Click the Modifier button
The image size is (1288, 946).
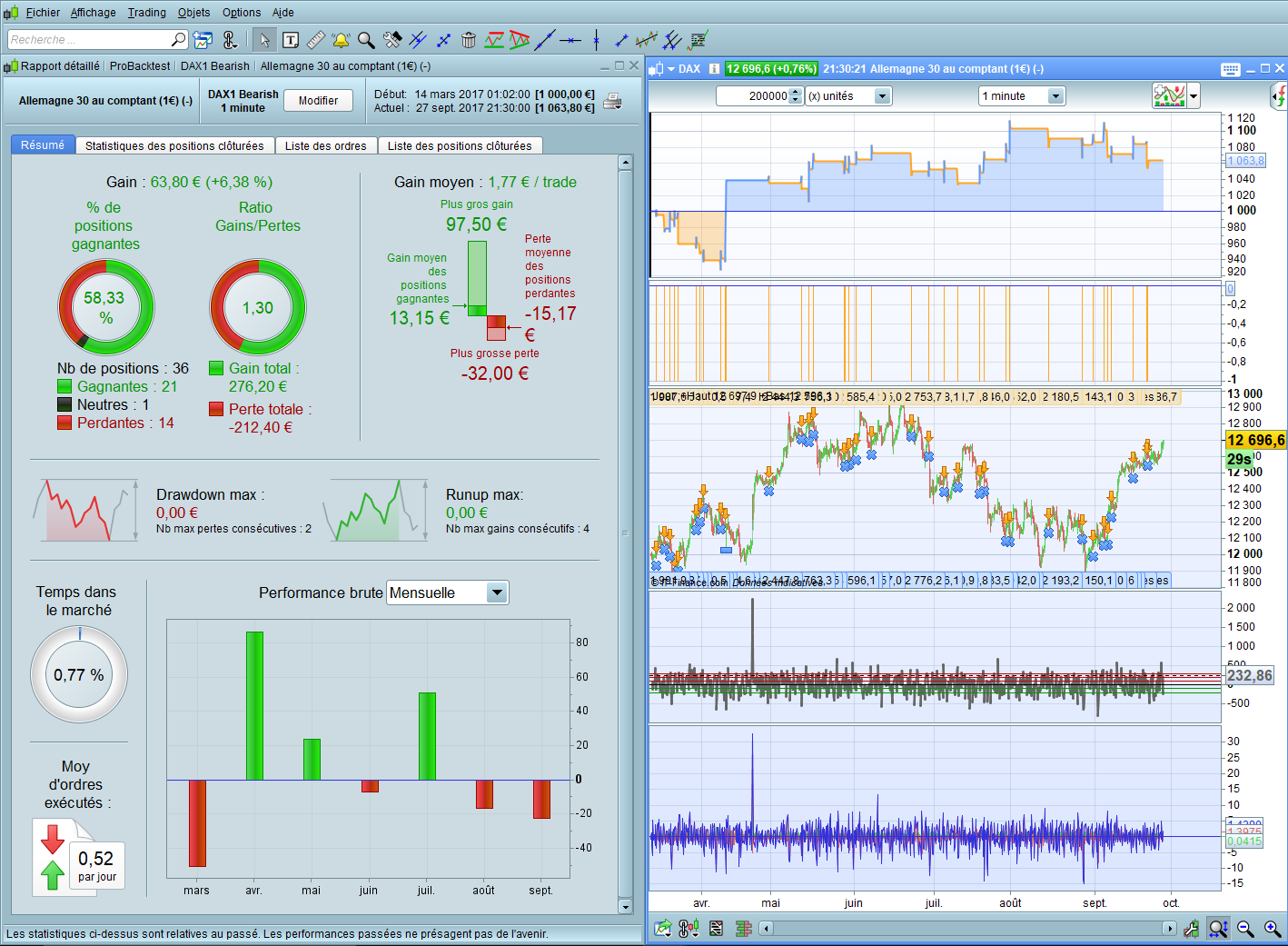(318, 101)
